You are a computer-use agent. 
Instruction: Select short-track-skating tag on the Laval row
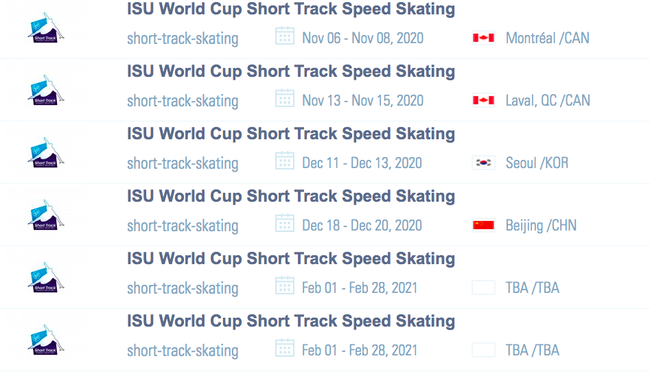183,101
